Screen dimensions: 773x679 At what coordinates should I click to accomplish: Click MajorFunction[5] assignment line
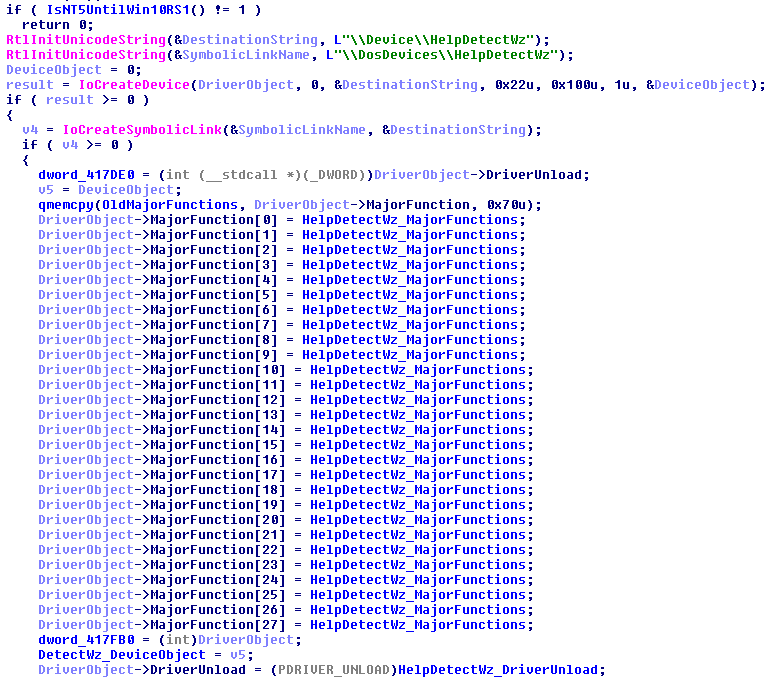tap(282, 294)
